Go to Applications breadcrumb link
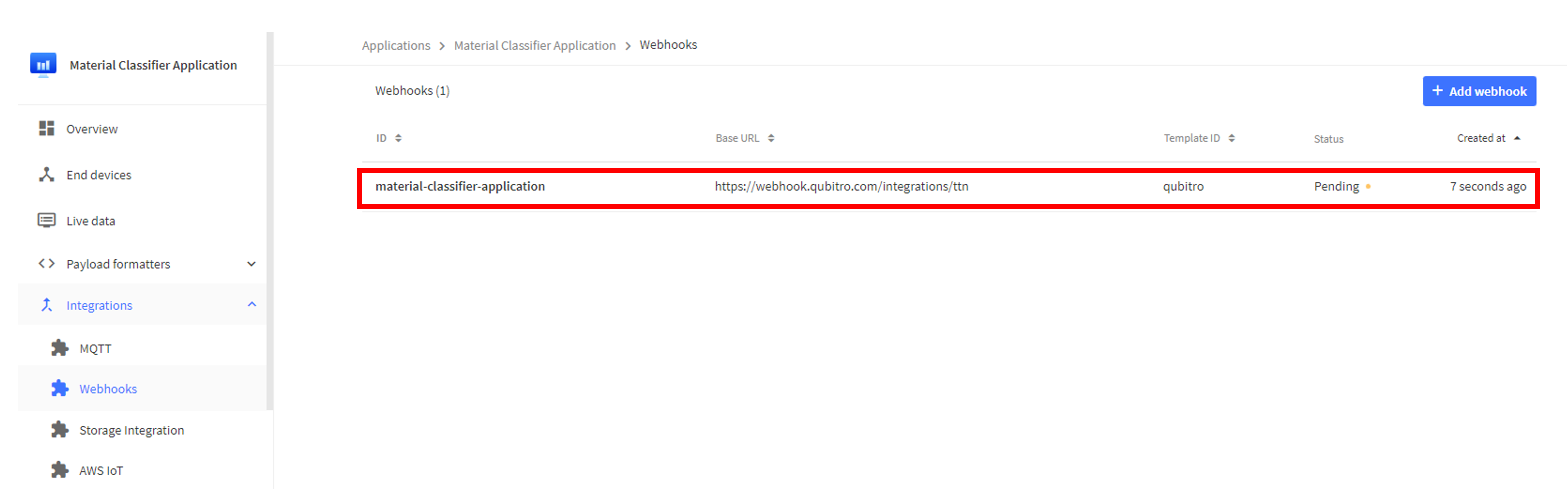 (x=396, y=46)
